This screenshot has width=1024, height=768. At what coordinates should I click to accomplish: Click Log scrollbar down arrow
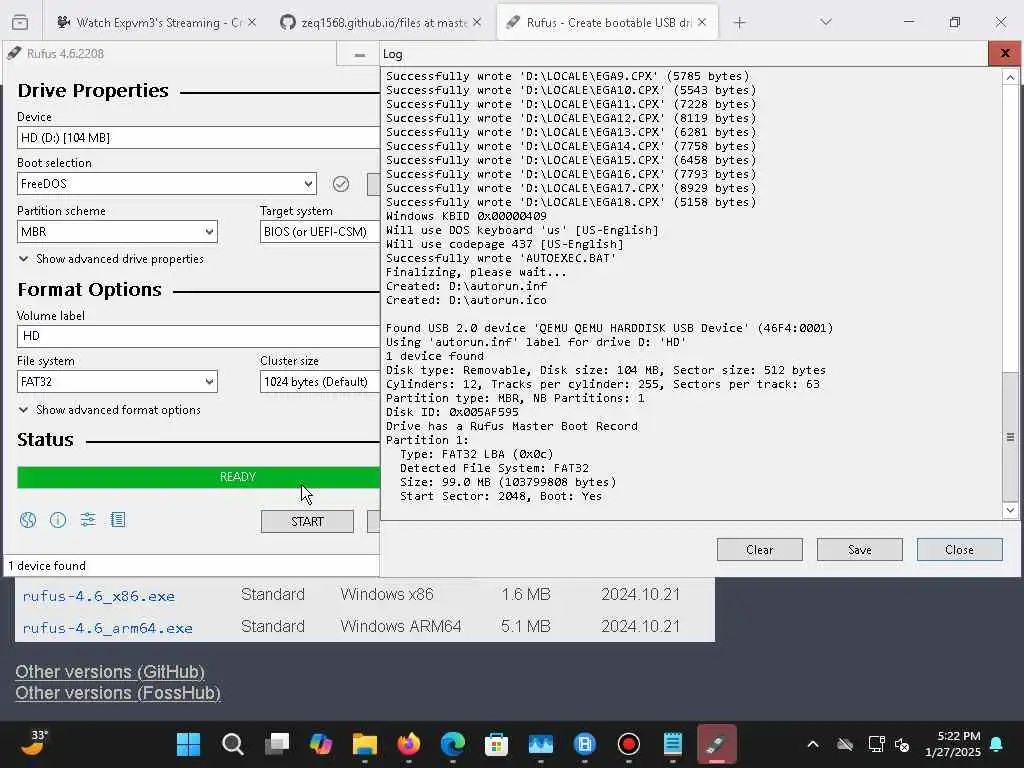[1010, 511]
